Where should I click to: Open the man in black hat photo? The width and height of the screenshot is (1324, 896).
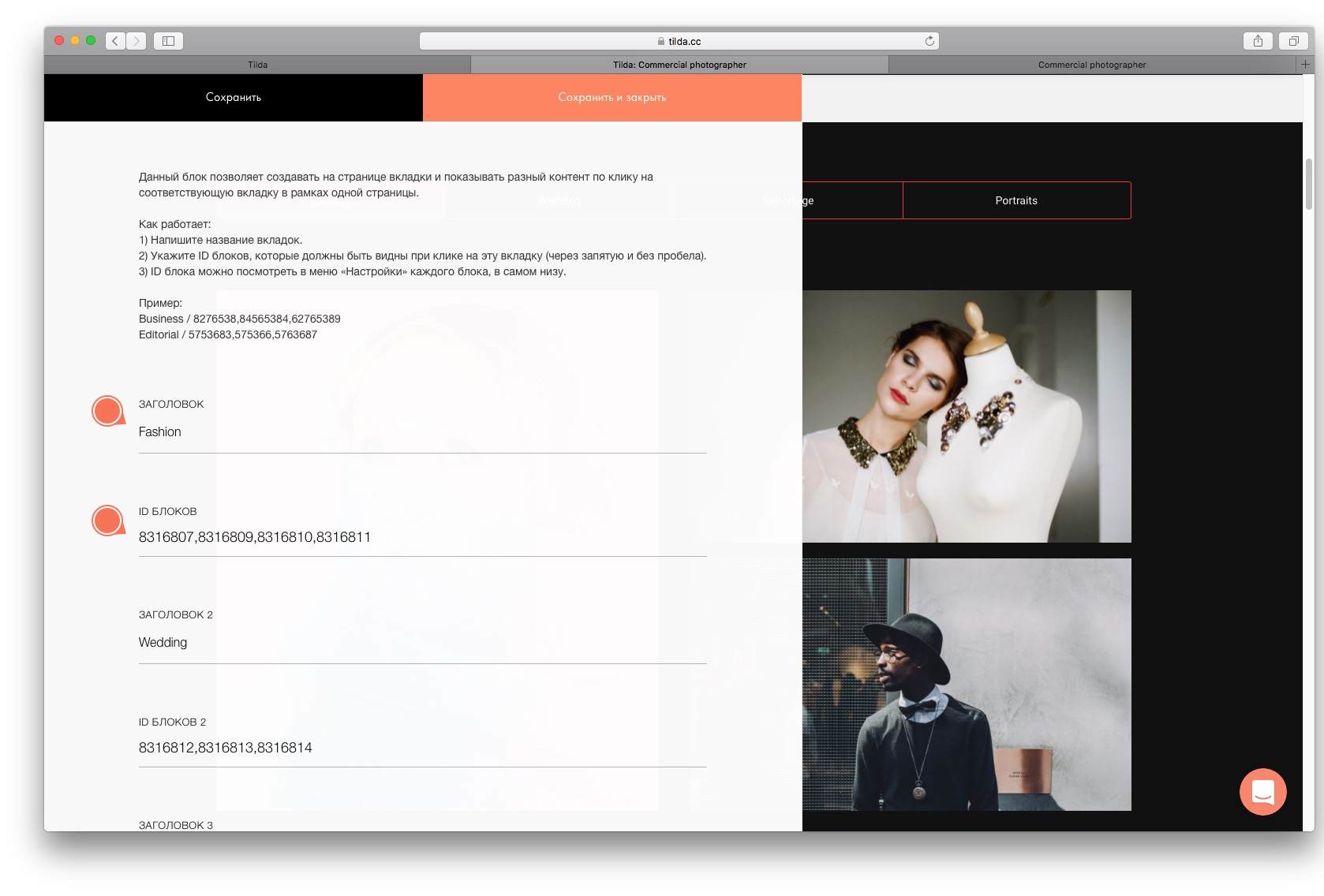[x=967, y=685]
